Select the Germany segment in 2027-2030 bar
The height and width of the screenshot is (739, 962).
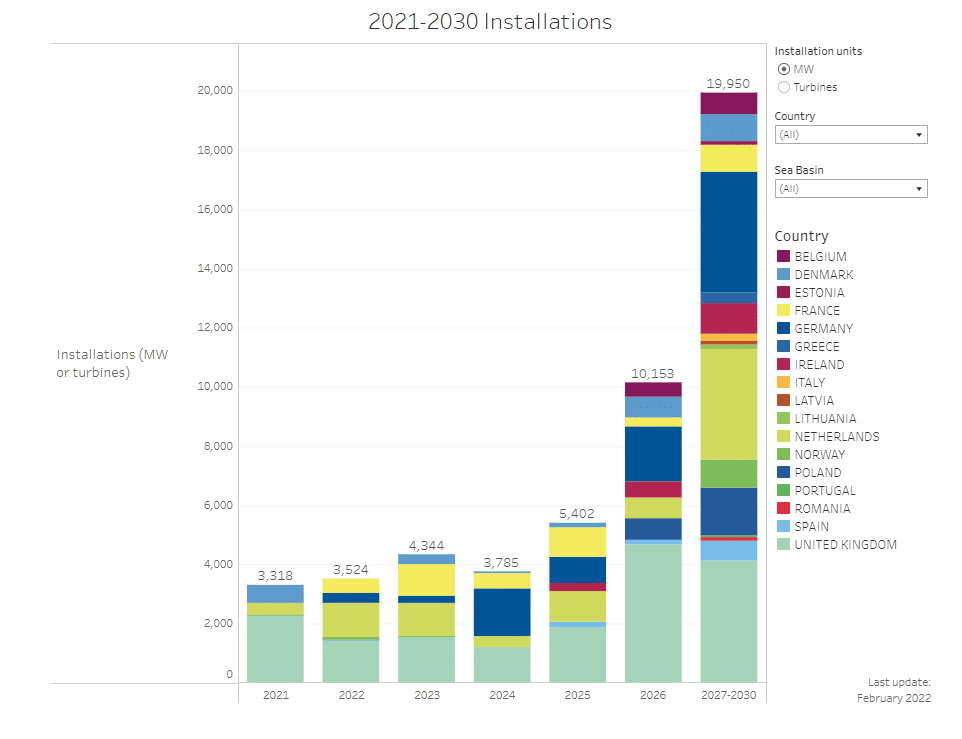click(x=728, y=231)
